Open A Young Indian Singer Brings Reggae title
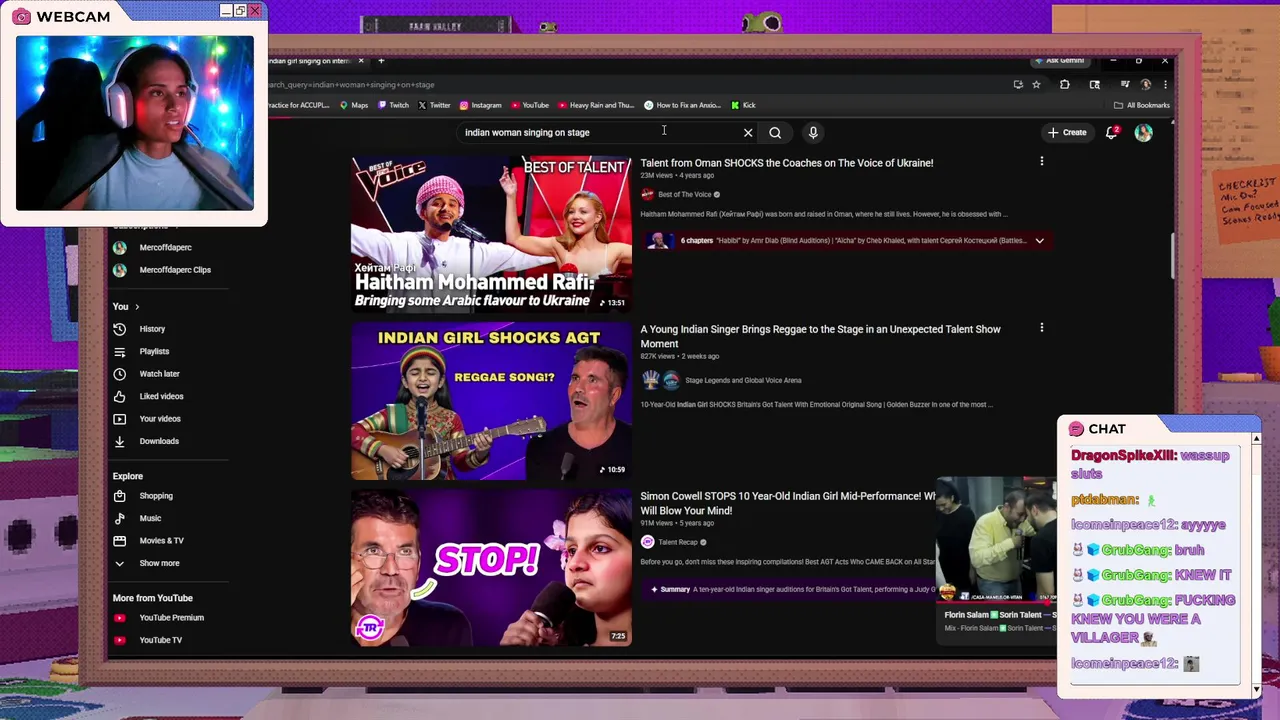Screen dimensions: 1280x720 [821, 336]
